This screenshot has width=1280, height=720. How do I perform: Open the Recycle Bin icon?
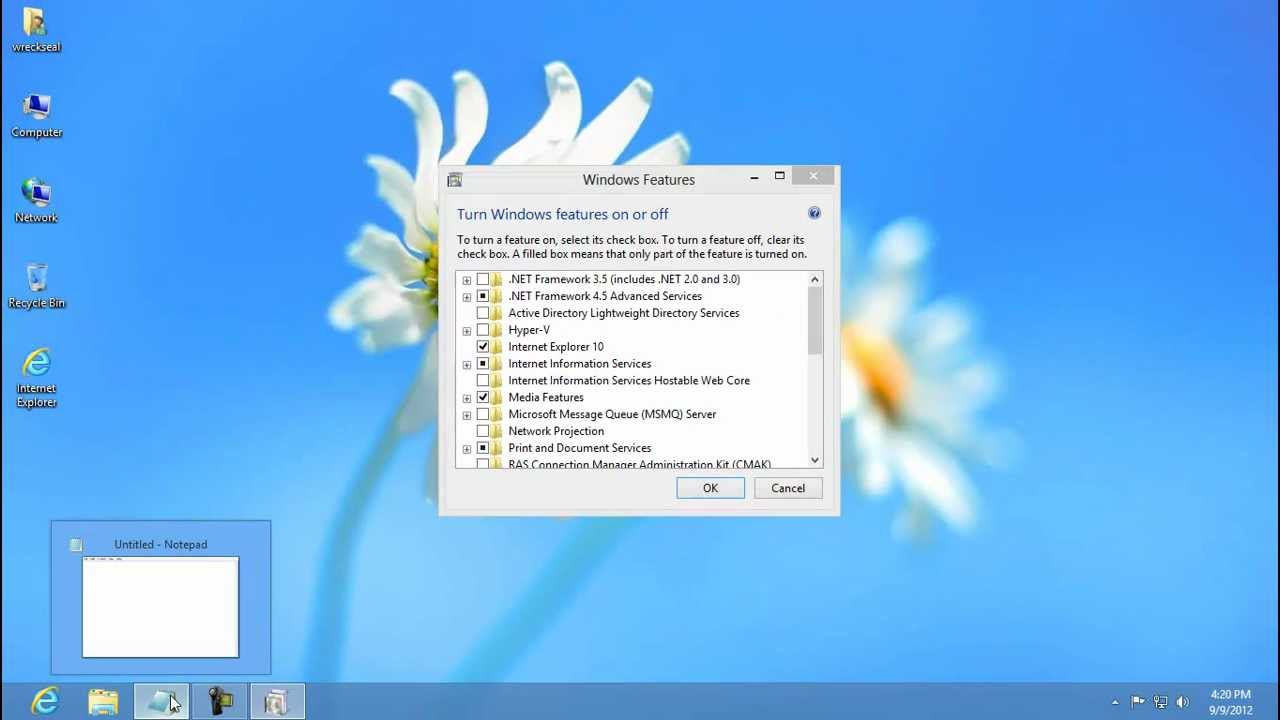pyautogui.click(x=36, y=286)
